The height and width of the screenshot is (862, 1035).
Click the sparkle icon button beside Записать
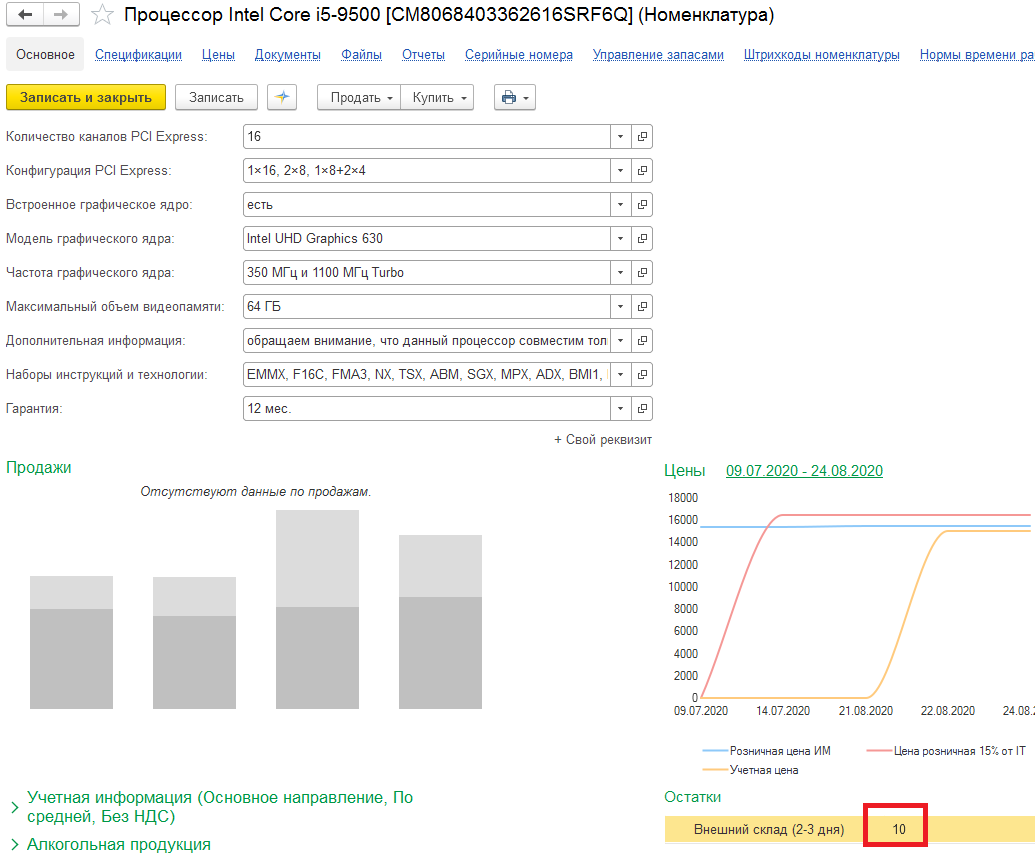pyautogui.click(x=282, y=97)
